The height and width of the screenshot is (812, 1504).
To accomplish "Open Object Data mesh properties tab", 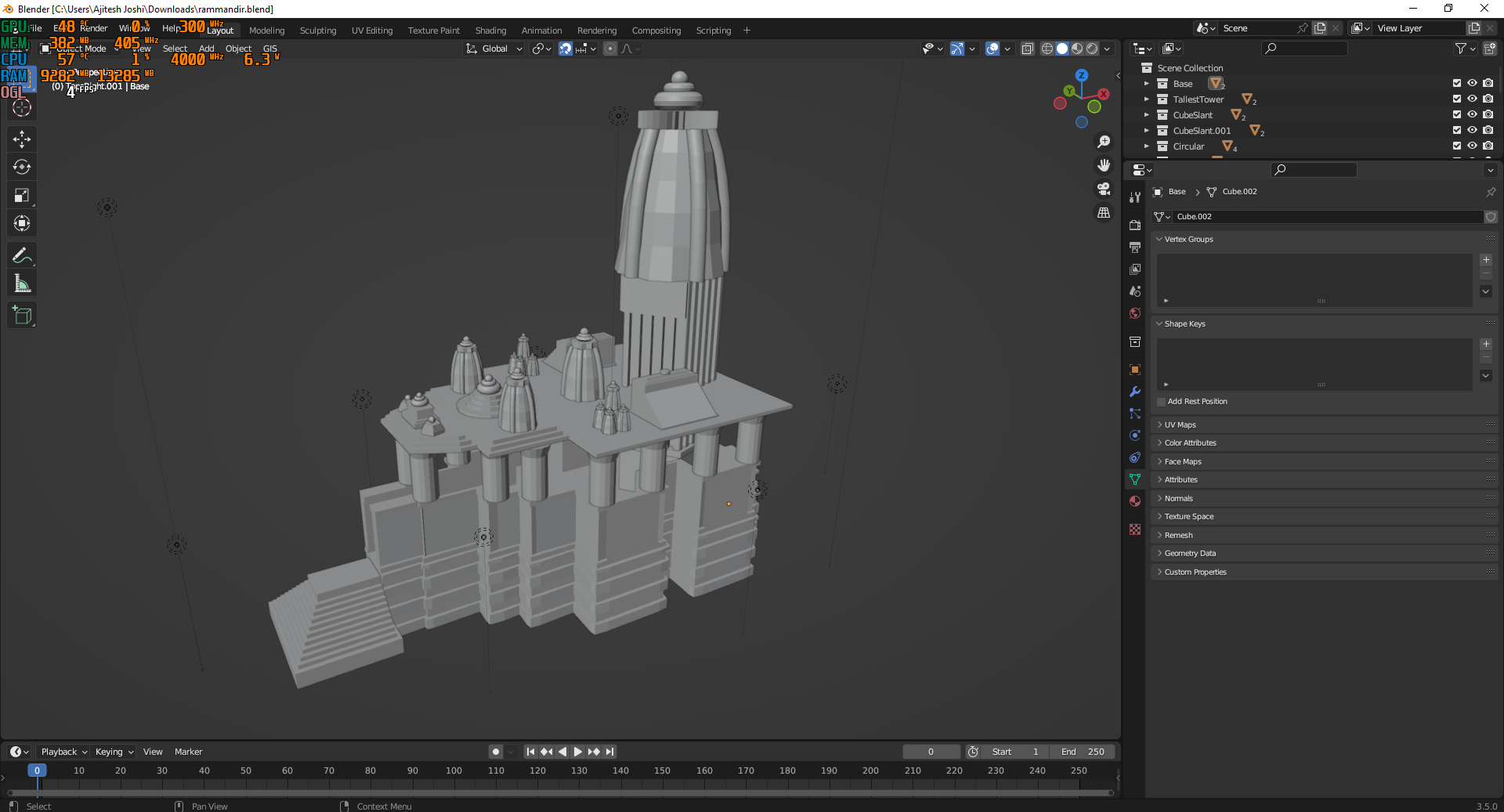I will coord(1135,479).
